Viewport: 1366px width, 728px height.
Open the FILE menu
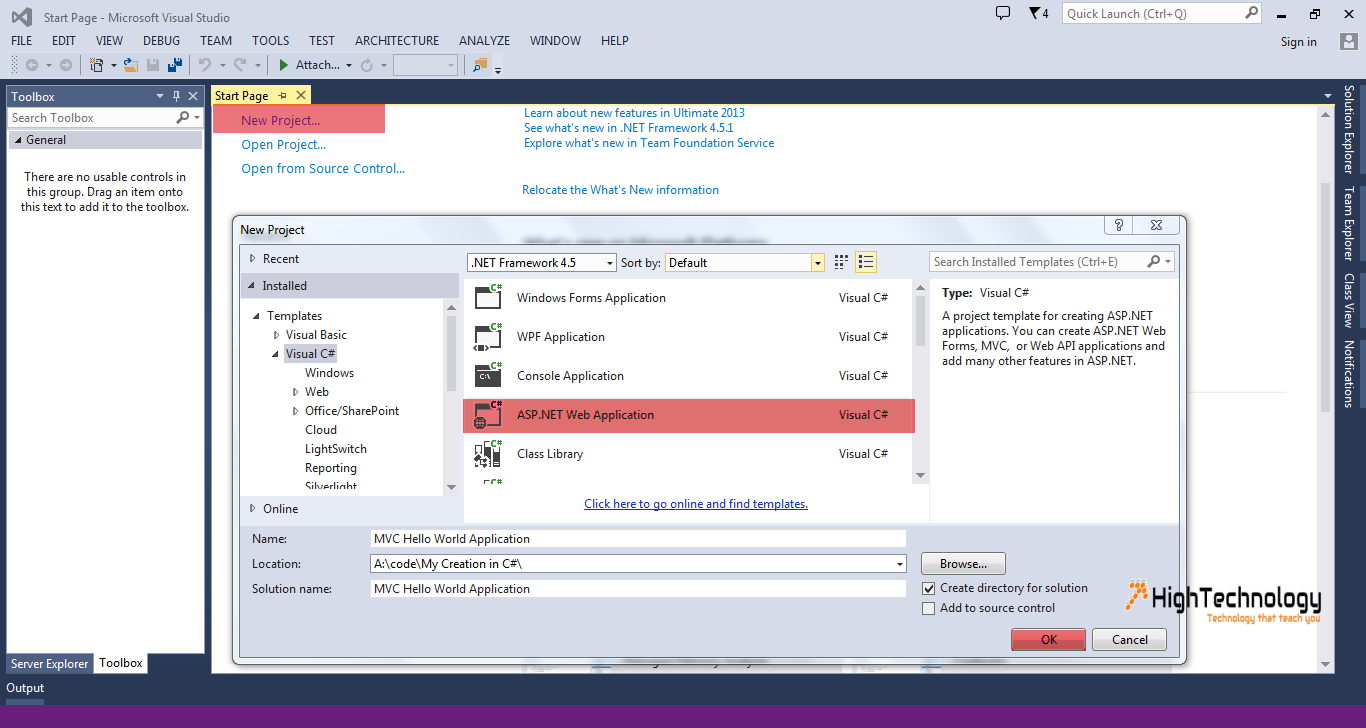tap(22, 41)
